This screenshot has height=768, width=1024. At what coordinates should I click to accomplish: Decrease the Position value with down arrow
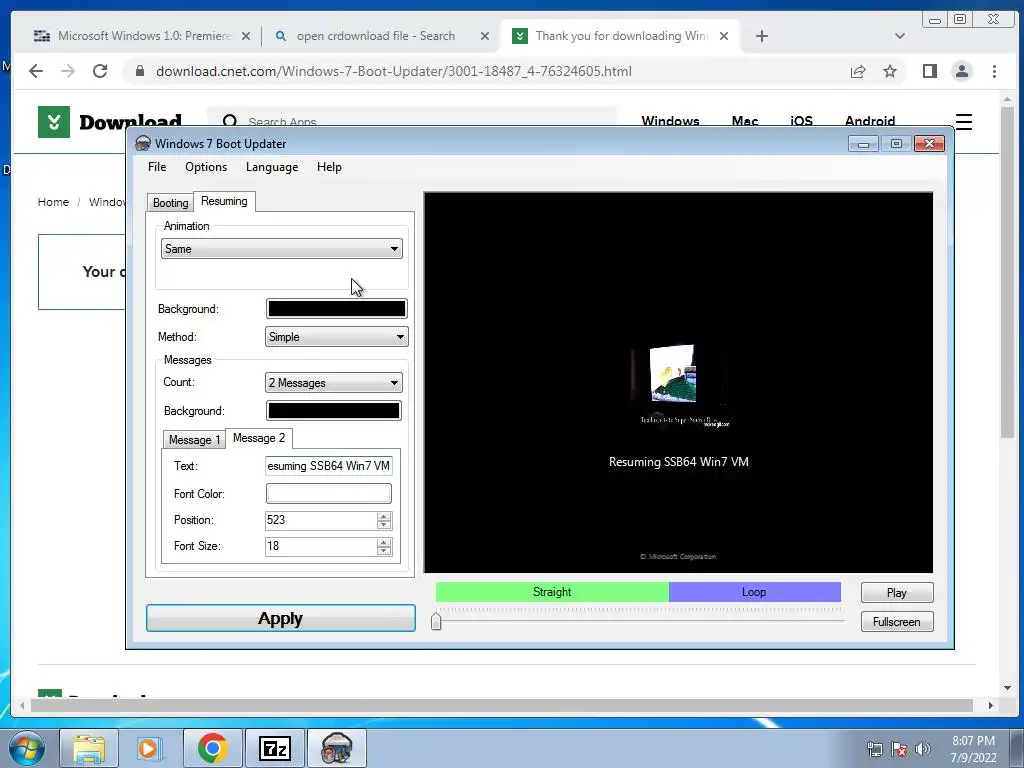coord(384,525)
